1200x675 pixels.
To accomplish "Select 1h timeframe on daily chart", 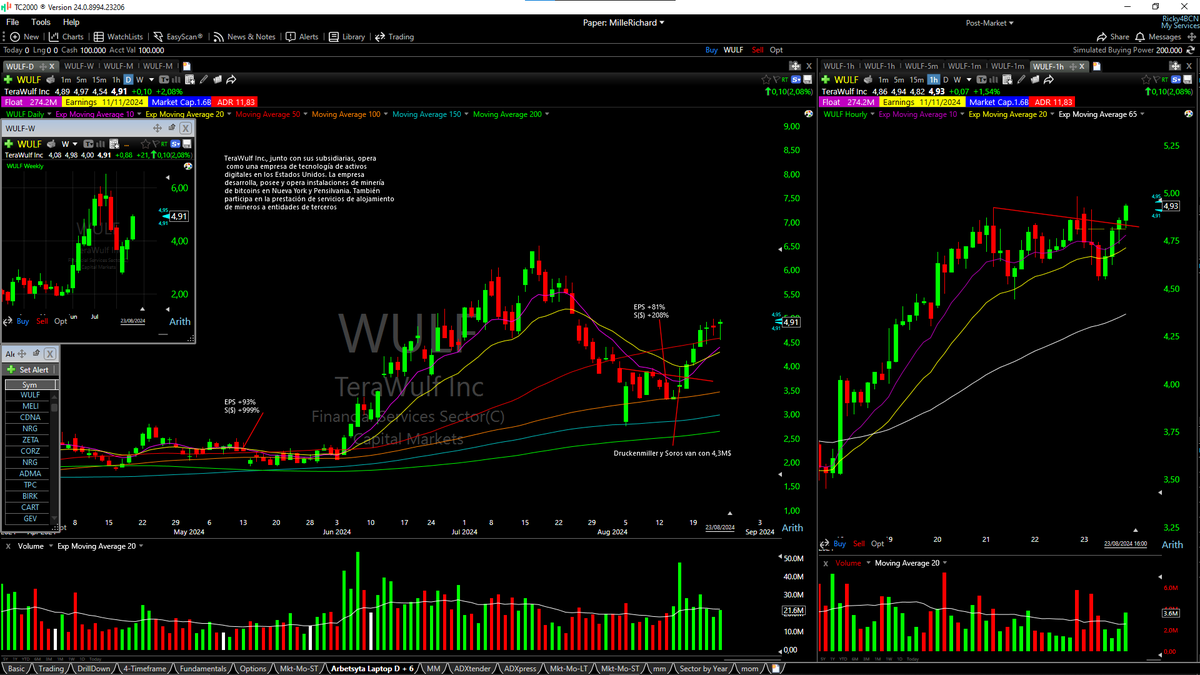I will (116, 79).
